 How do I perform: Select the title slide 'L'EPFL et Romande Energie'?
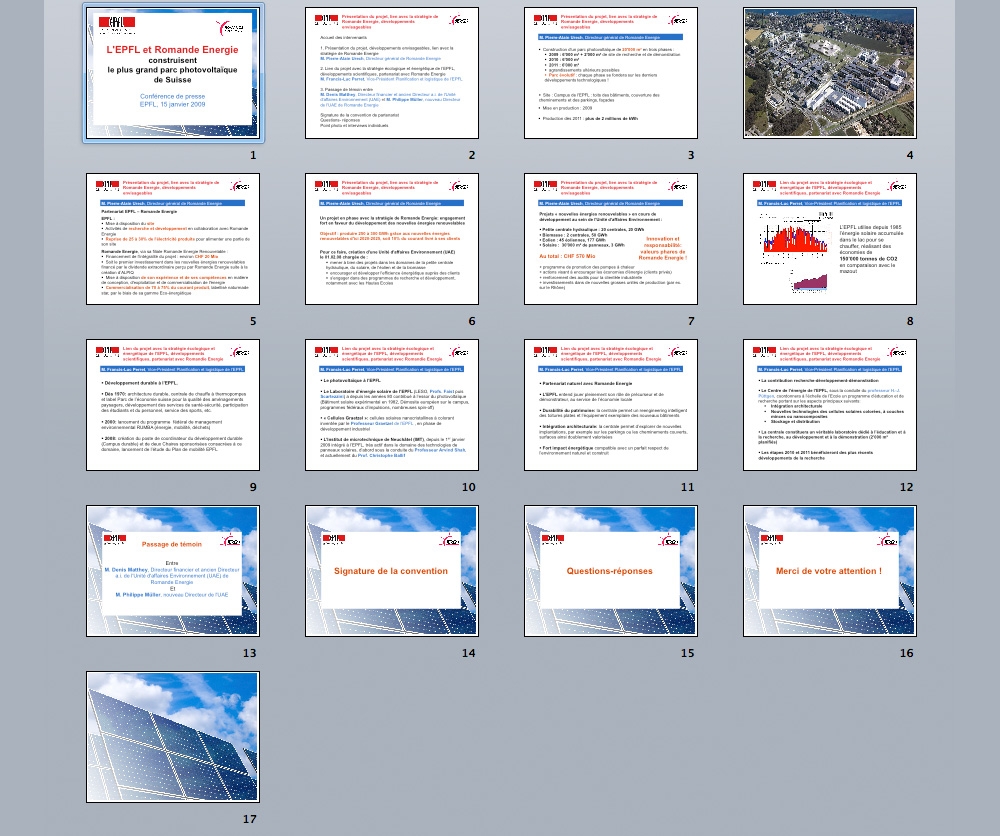pos(173,73)
